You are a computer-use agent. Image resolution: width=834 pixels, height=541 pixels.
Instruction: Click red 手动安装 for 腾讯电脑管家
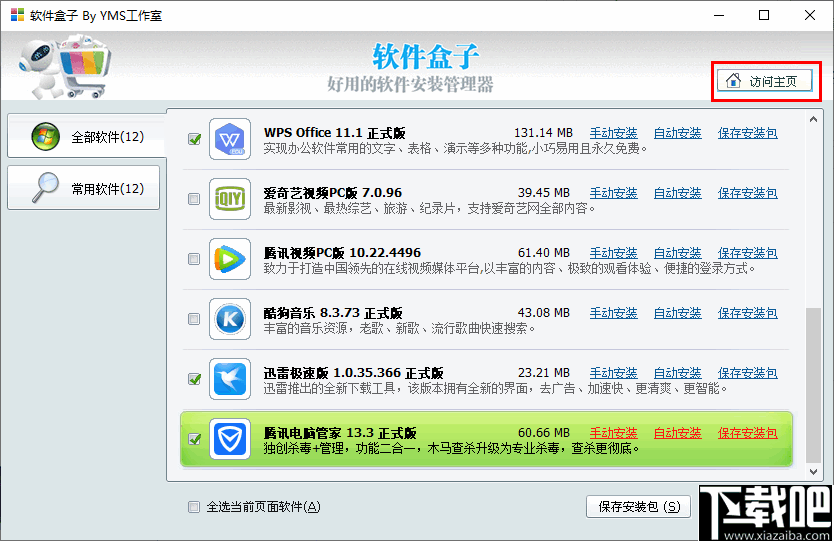[x=613, y=434]
